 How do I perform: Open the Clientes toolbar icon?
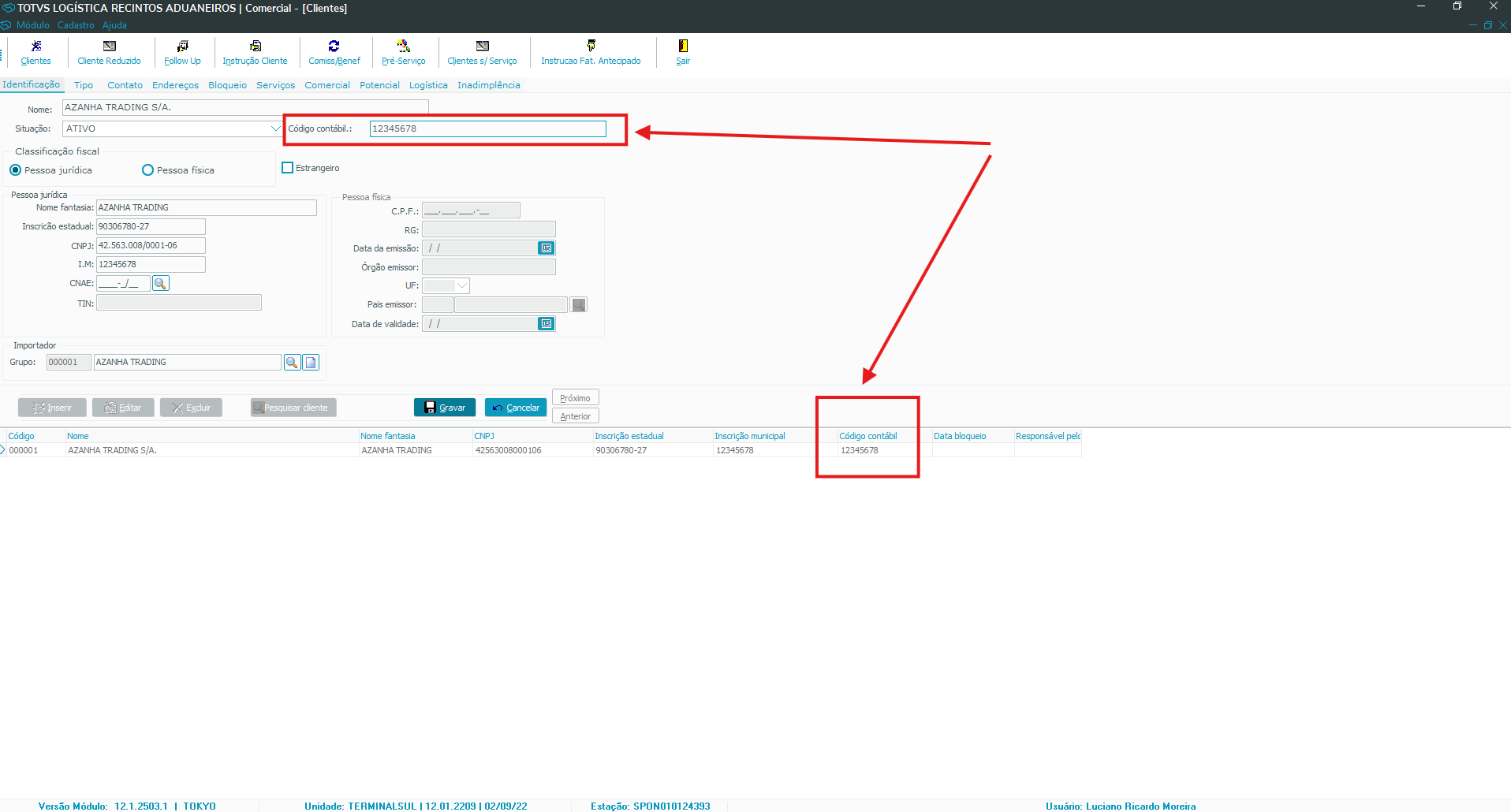click(x=35, y=53)
